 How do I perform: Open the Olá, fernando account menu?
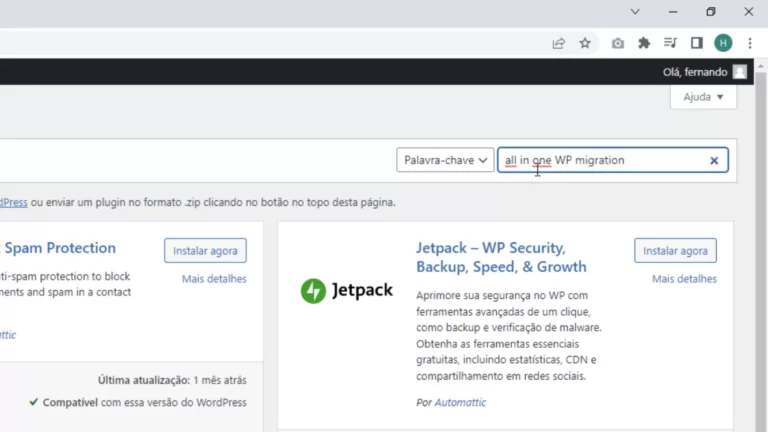point(695,72)
